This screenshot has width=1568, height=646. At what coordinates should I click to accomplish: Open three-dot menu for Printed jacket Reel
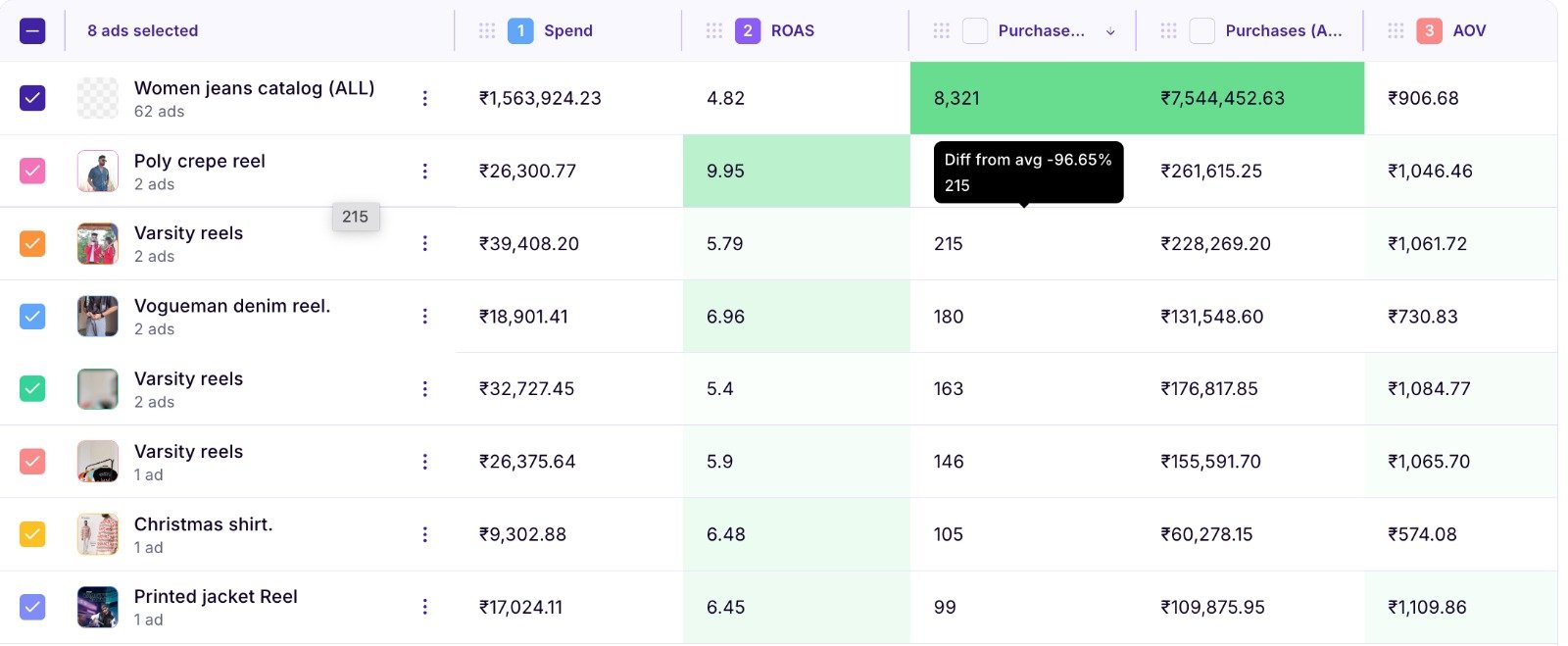point(424,607)
